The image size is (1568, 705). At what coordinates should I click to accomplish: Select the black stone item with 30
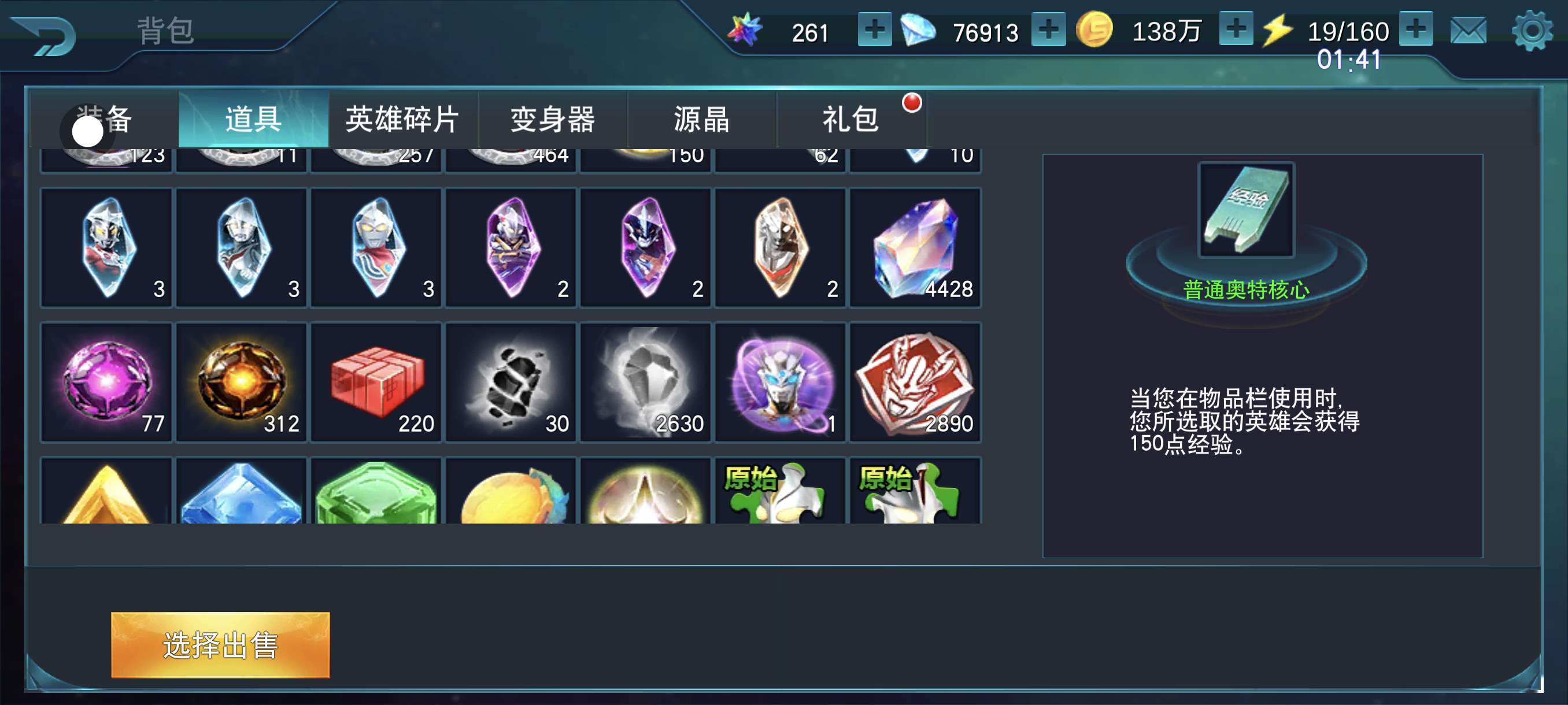[511, 382]
